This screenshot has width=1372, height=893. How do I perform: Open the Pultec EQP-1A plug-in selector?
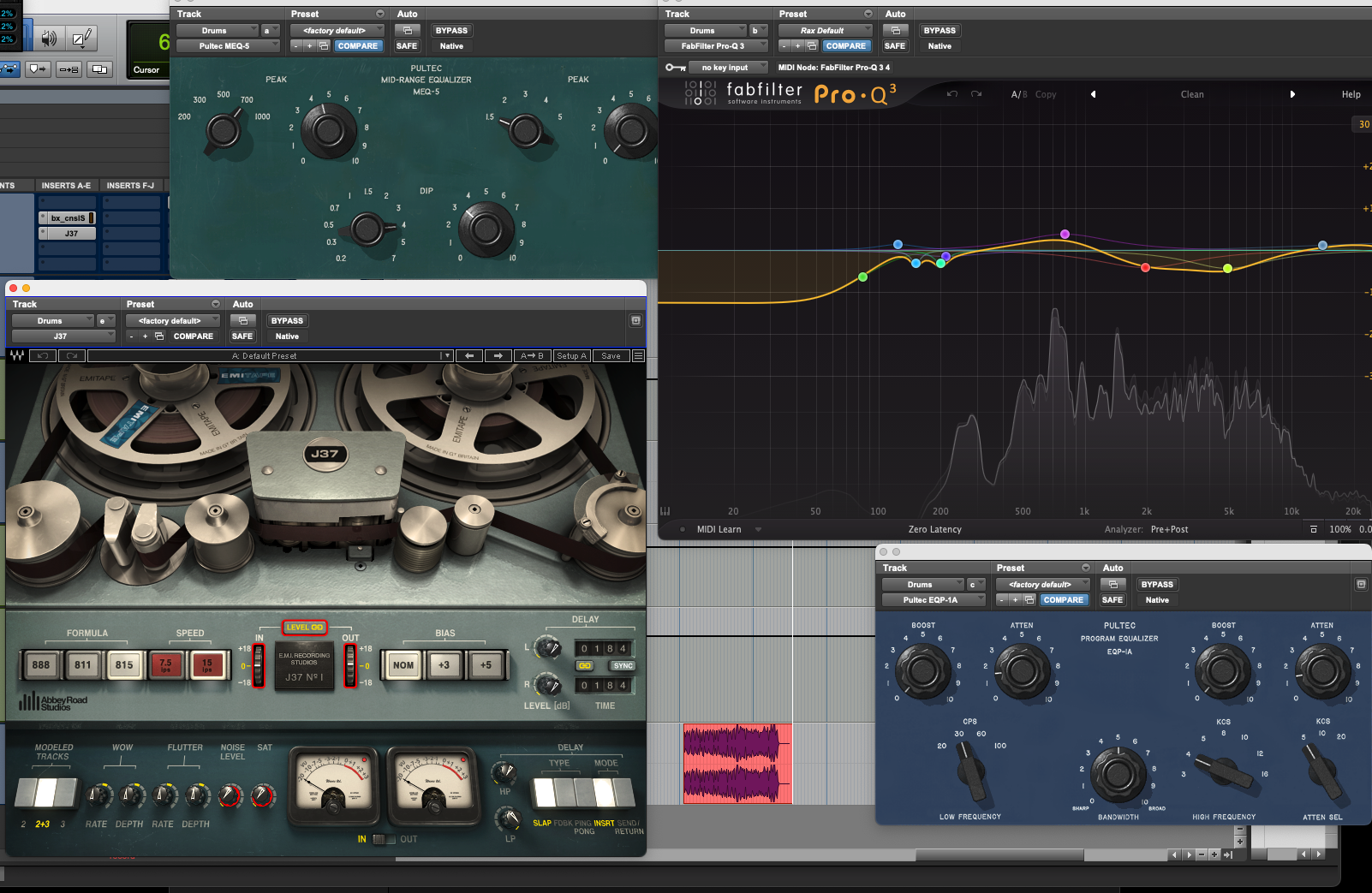pyautogui.click(x=934, y=600)
